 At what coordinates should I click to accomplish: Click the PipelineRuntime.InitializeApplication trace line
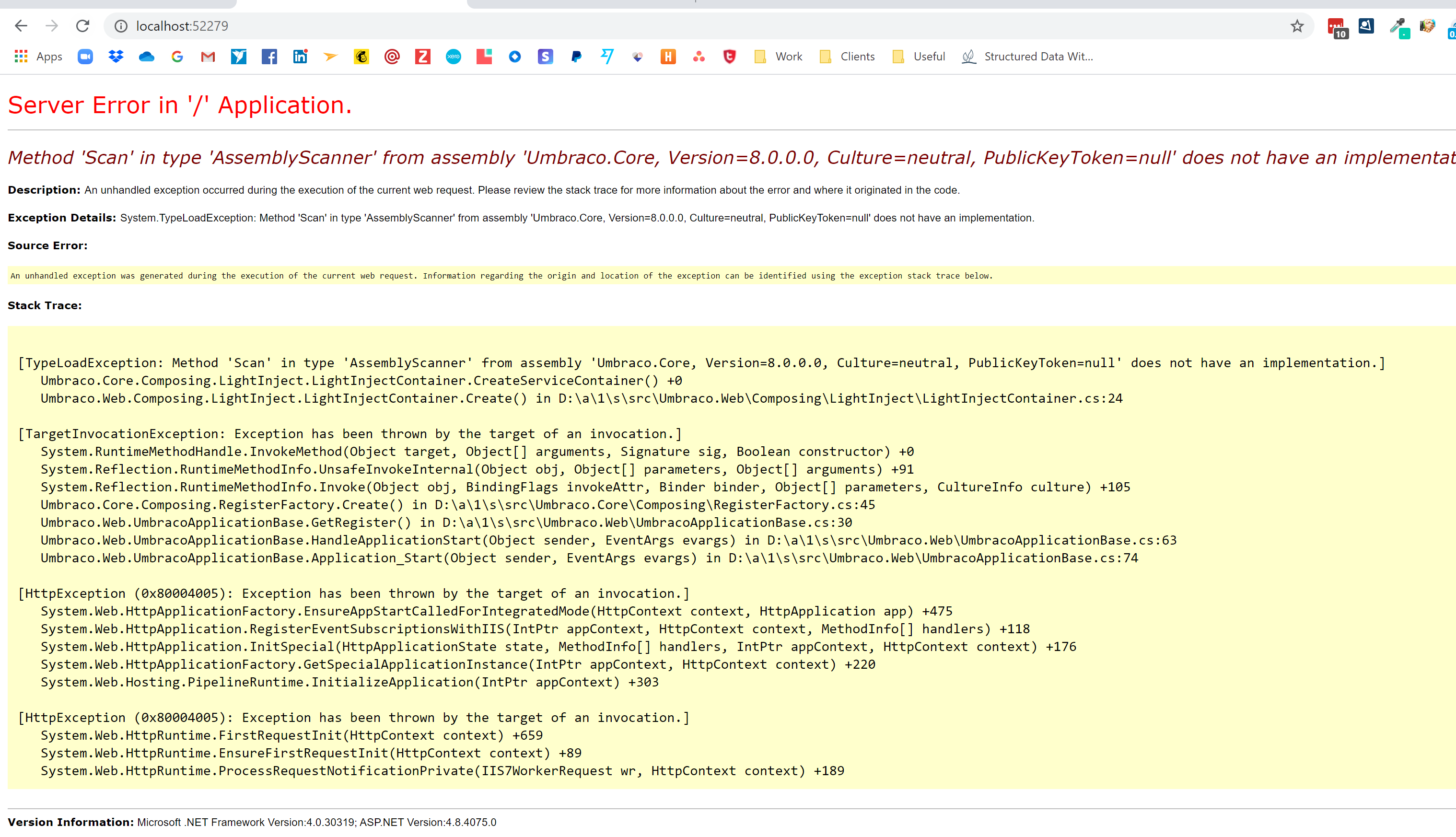pyautogui.click(x=349, y=682)
